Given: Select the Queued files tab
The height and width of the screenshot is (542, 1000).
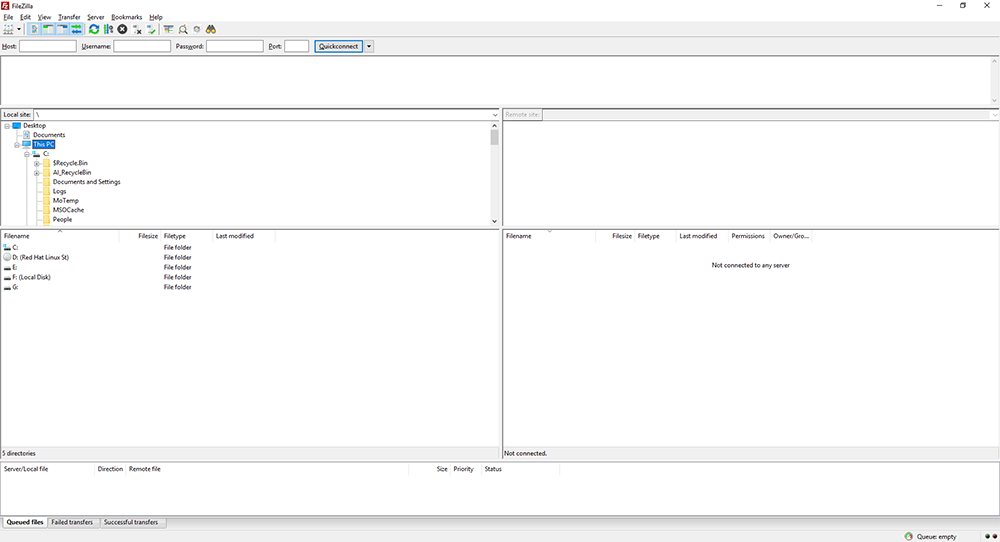Looking at the screenshot, I should pos(25,522).
